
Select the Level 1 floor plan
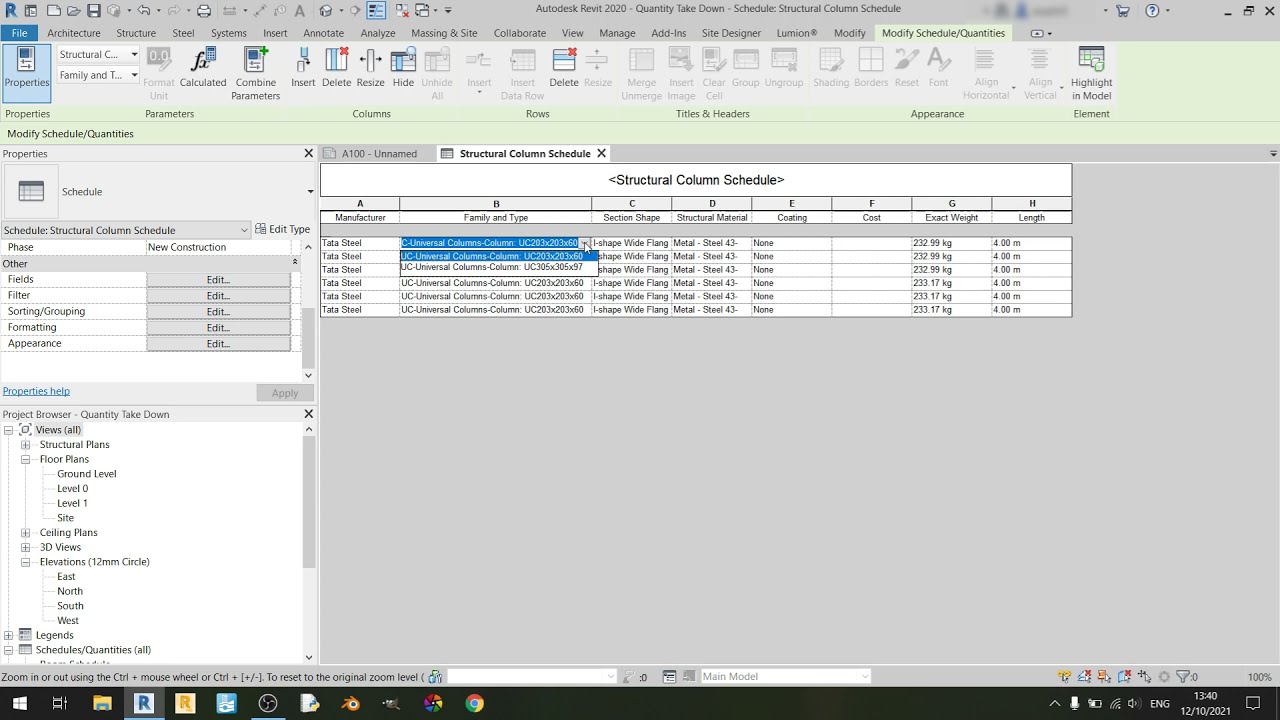(72, 504)
